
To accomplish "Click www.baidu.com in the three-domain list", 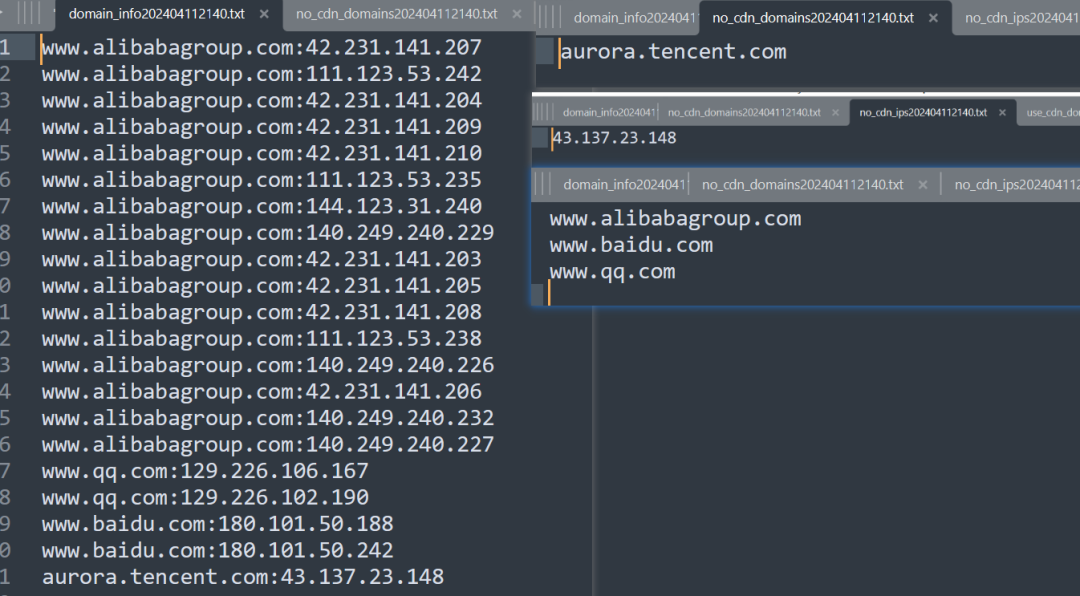I will (631, 245).
